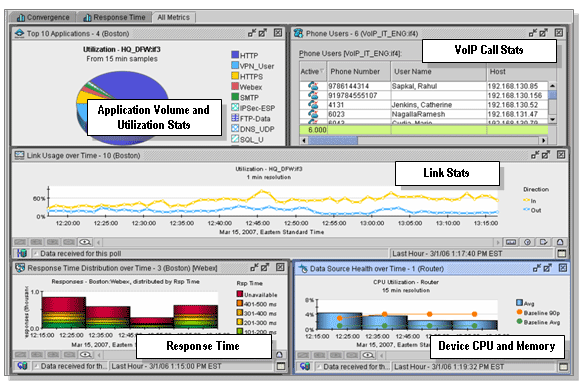
Task: Click the status icon in Data Source Health status bar
Action: tap(305, 367)
